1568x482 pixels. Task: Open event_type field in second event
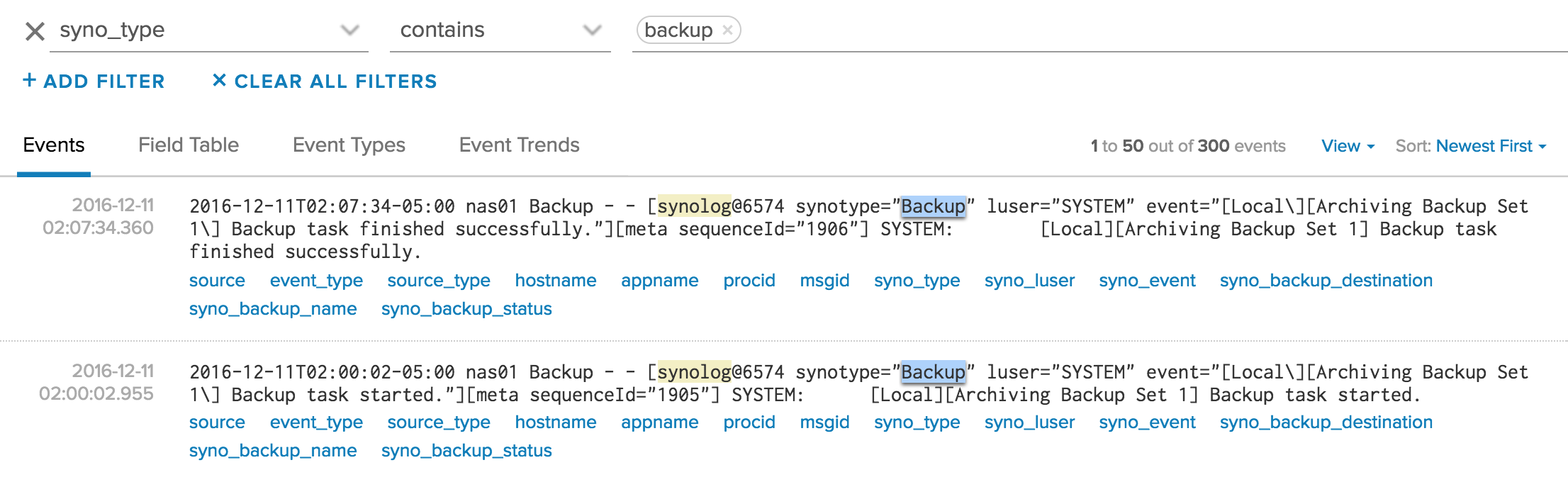(316, 422)
